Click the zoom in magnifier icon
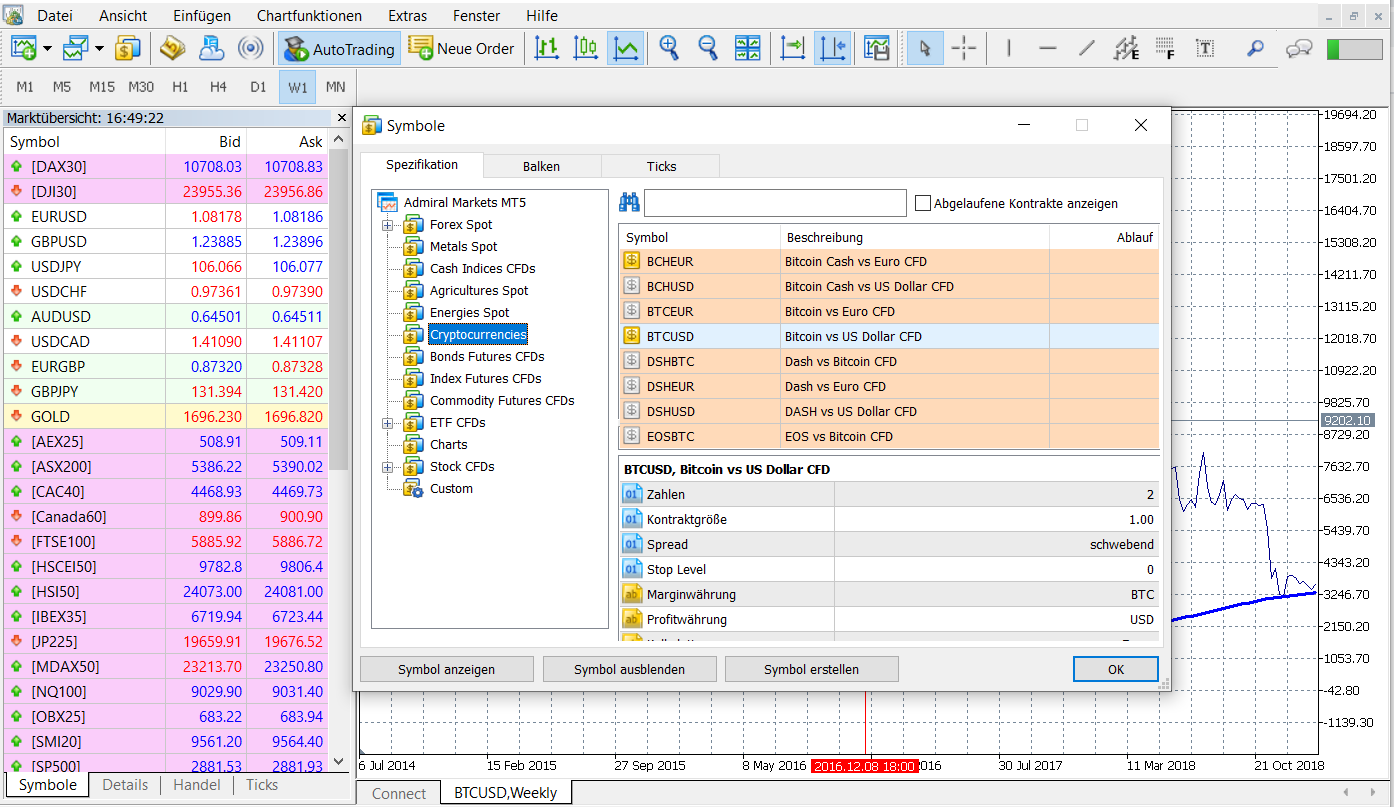The image size is (1394, 807). pyautogui.click(x=668, y=48)
